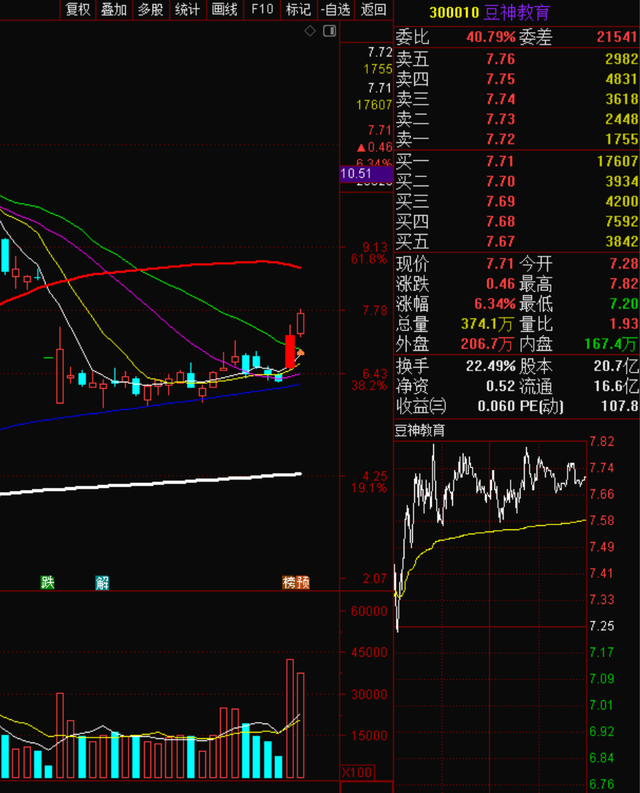This screenshot has width=640, height=793.
Task: Click the purple 10.51 price marker
Action: click(x=366, y=173)
